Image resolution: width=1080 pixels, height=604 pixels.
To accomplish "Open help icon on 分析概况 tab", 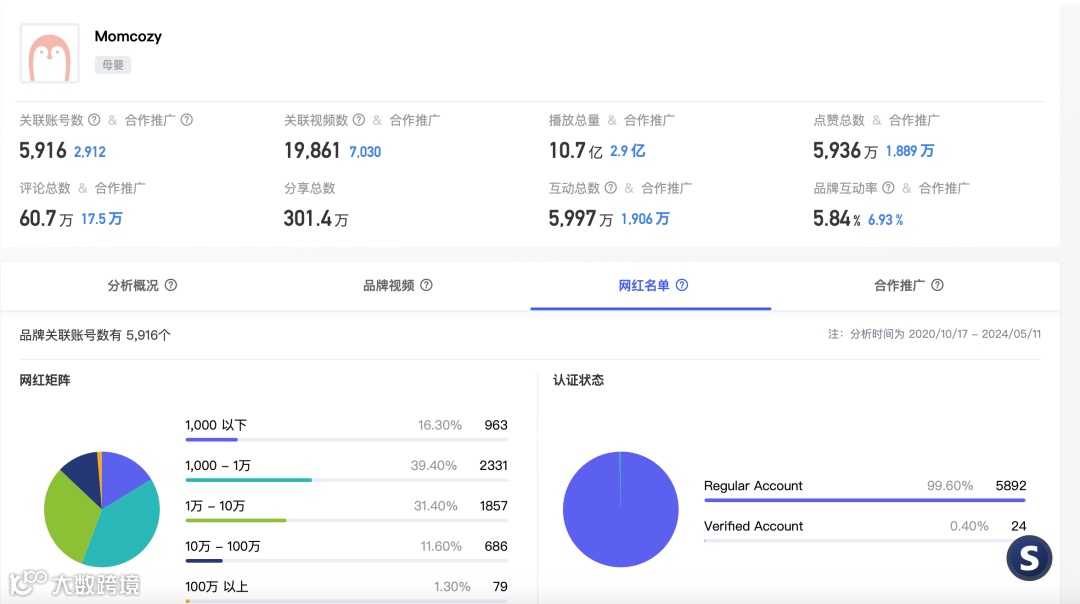I will (171, 285).
